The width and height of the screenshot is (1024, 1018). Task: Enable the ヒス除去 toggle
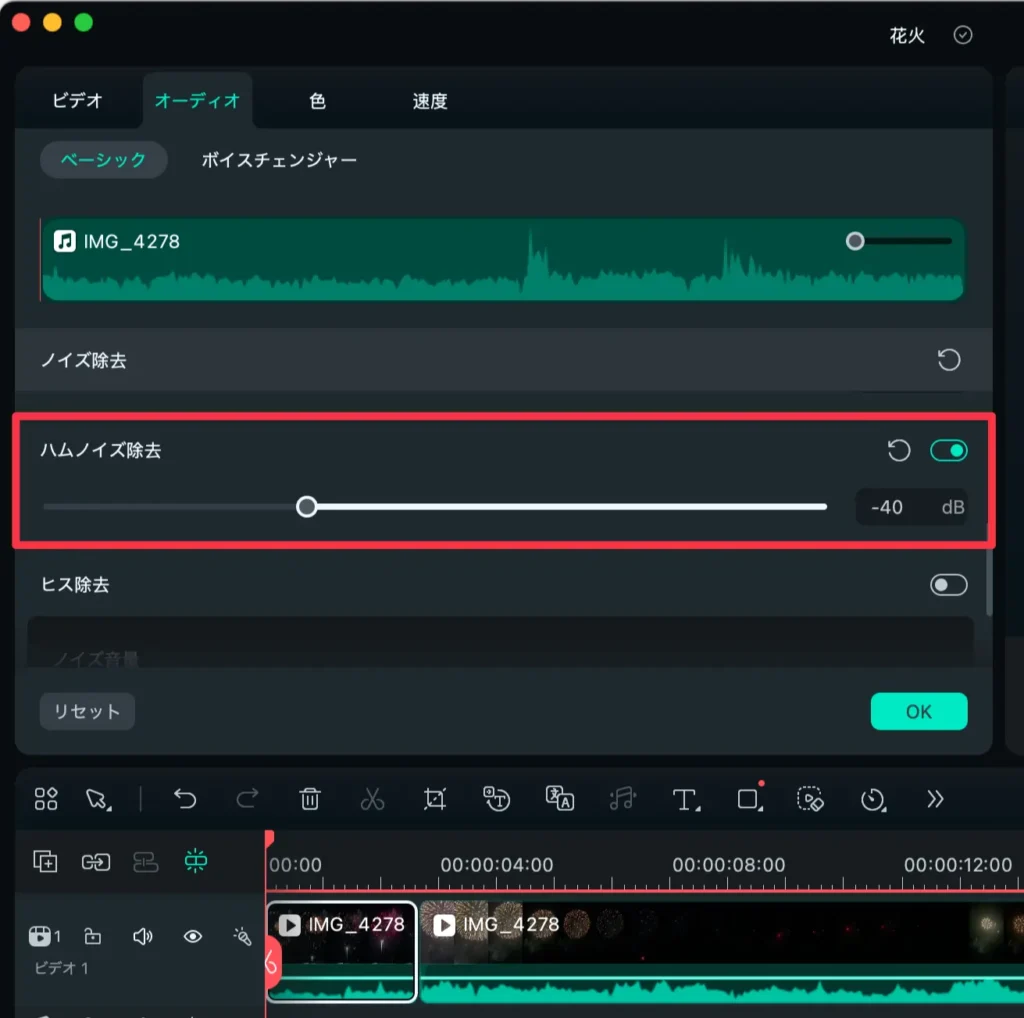949,585
